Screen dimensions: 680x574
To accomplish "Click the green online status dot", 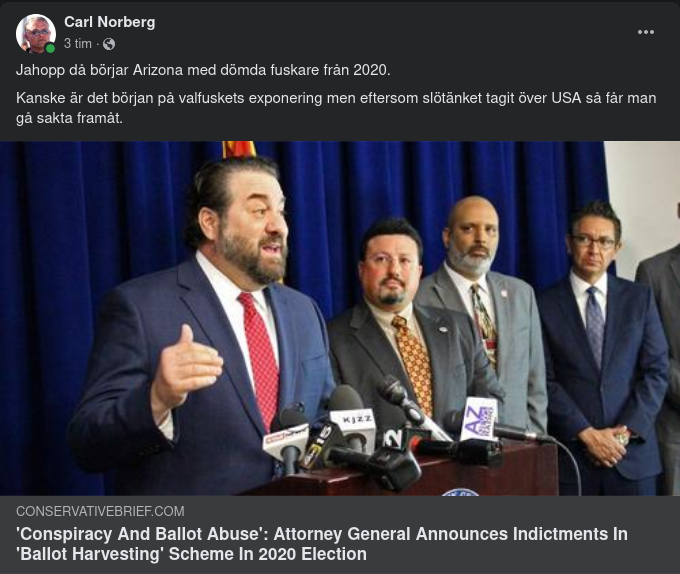I will click(50, 49).
